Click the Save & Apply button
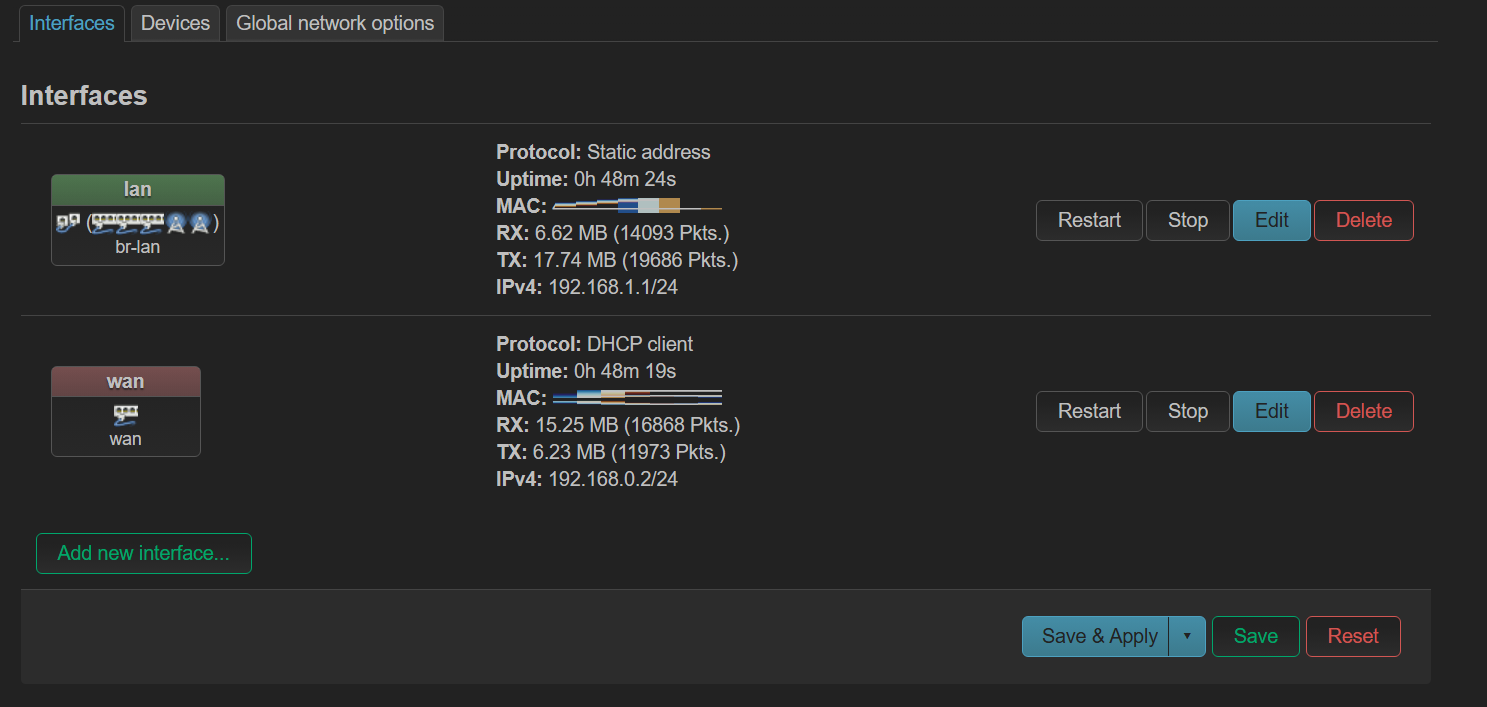This screenshot has width=1487, height=707. pyautogui.click(x=1099, y=636)
